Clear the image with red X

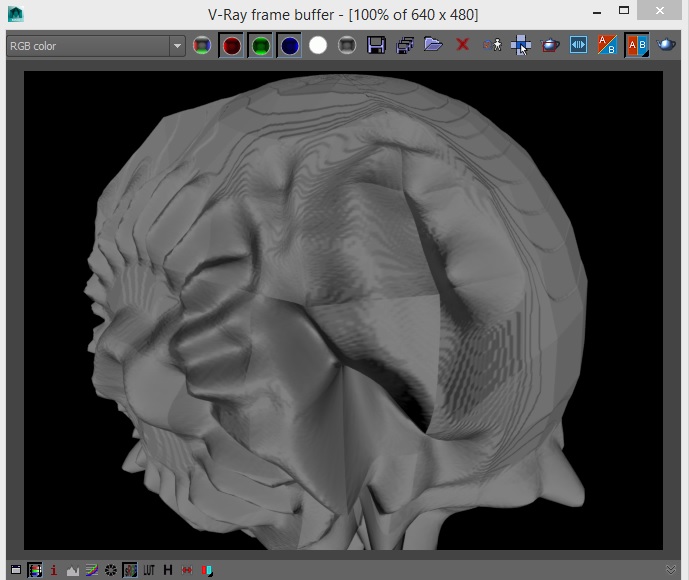462,45
